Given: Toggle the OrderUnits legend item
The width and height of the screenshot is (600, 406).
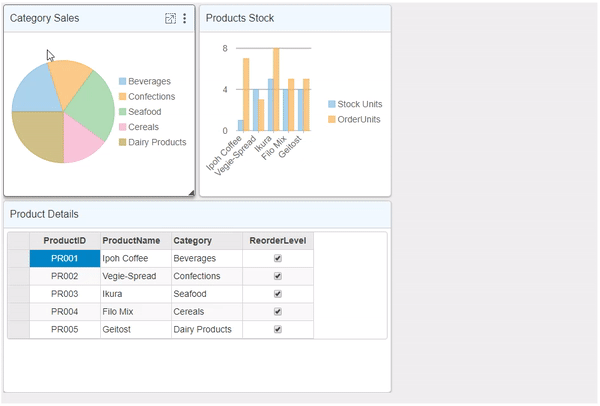Looking at the screenshot, I should (359, 120).
